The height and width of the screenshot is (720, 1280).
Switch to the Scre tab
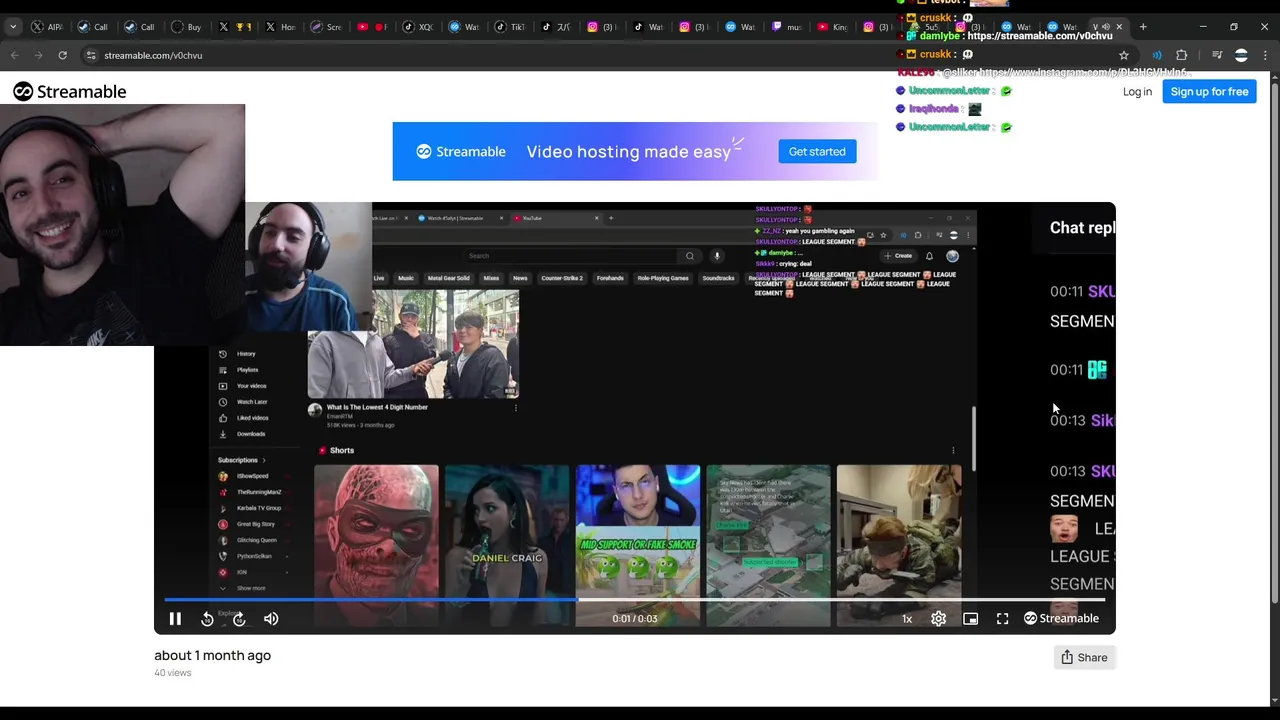pyautogui.click(x=326, y=27)
